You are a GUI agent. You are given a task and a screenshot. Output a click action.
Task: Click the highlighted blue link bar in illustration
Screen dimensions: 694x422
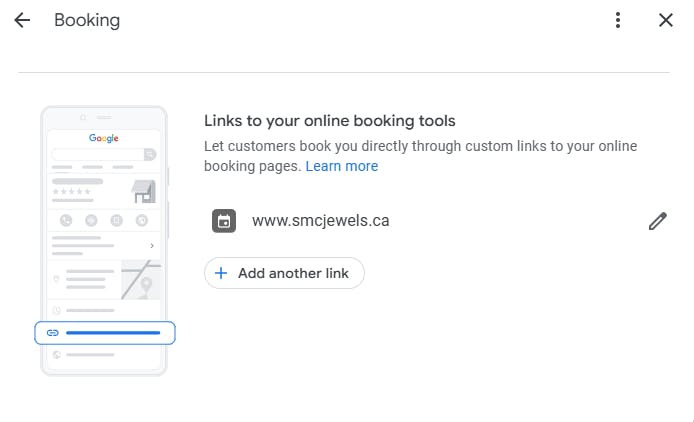point(113,332)
